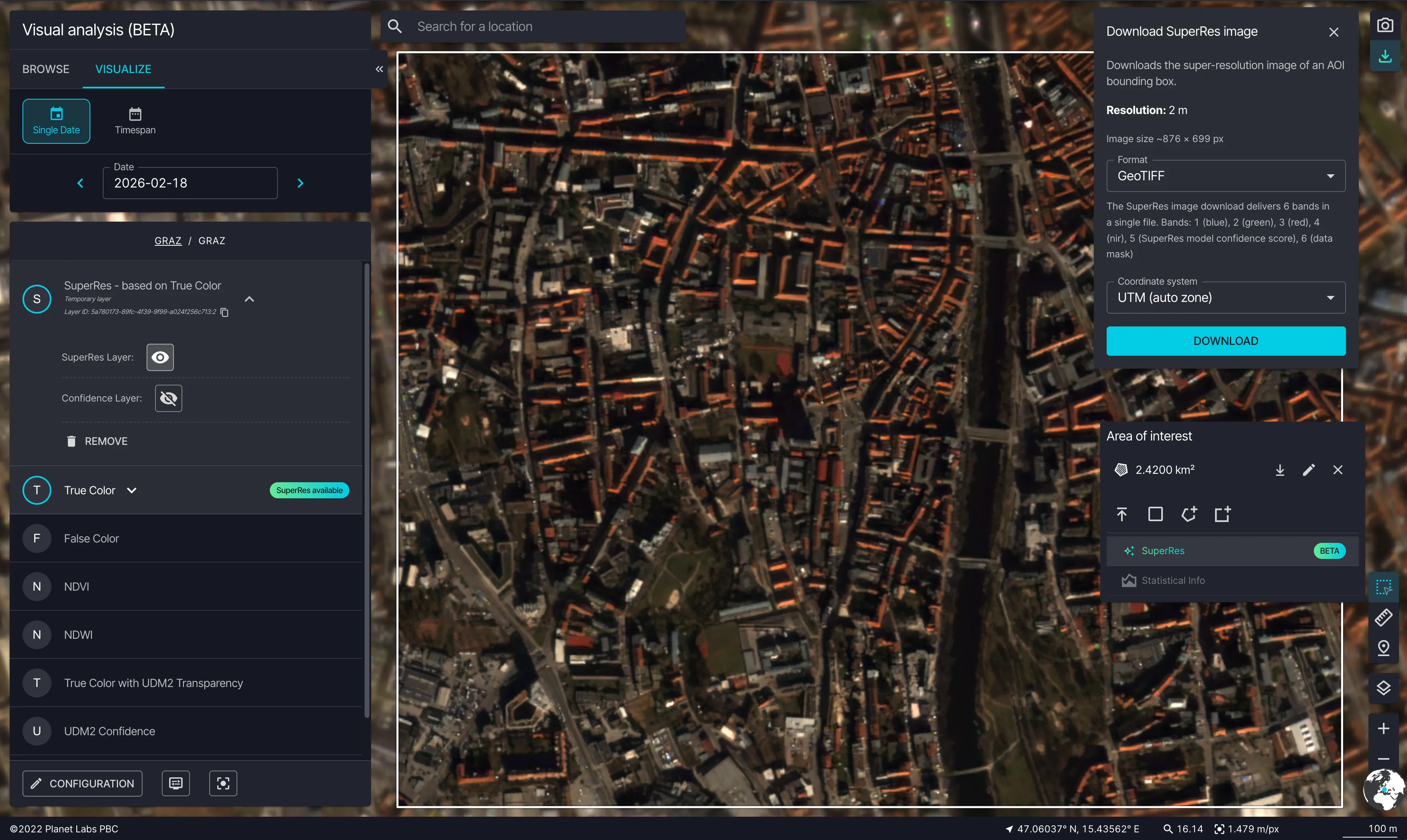Open the CONFIGURATION editor
The width and height of the screenshot is (1407, 840).
[x=83, y=783]
